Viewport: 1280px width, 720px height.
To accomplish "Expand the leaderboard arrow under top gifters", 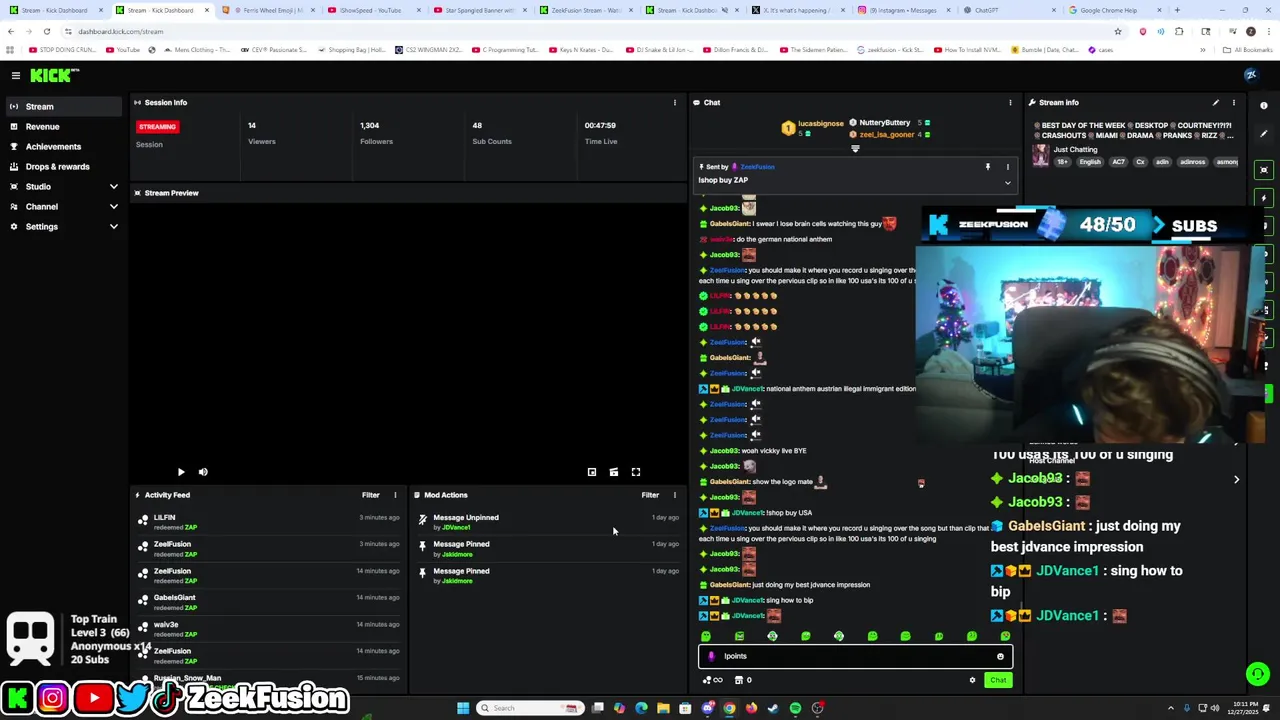I will pos(855,149).
